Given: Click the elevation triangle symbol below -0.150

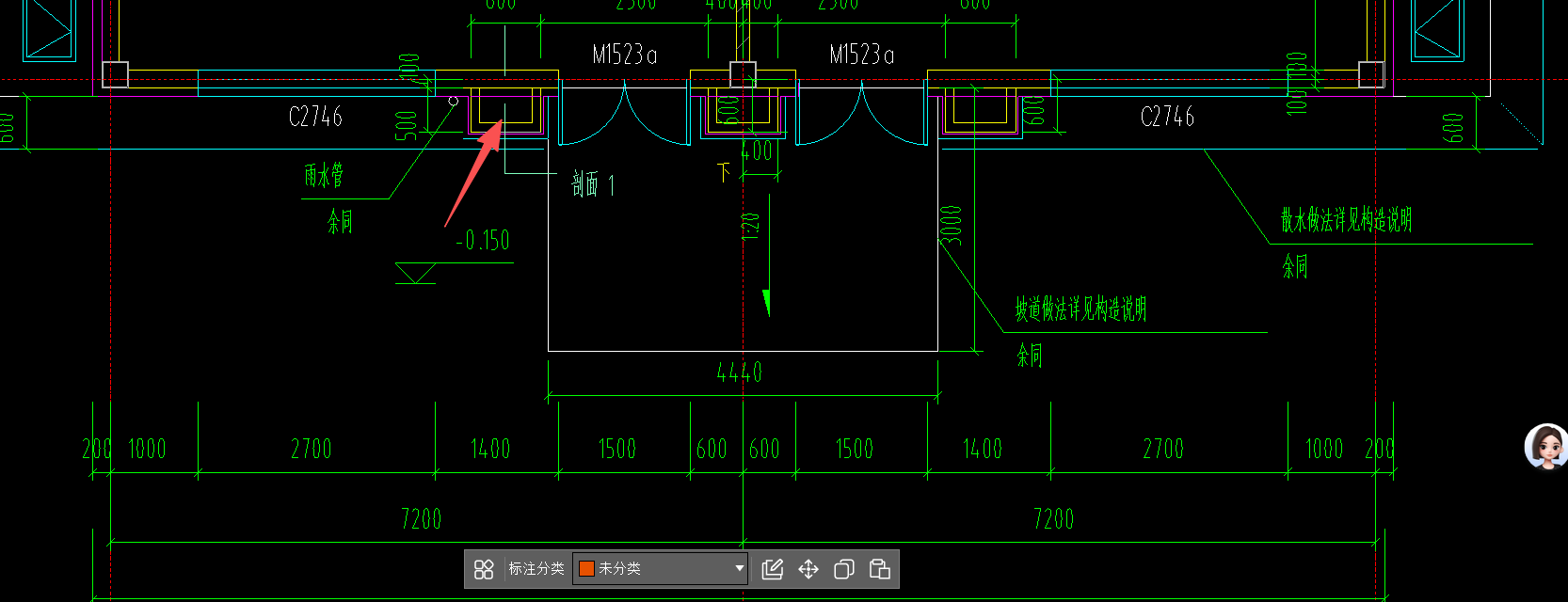Looking at the screenshot, I should click(x=415, y=273).
